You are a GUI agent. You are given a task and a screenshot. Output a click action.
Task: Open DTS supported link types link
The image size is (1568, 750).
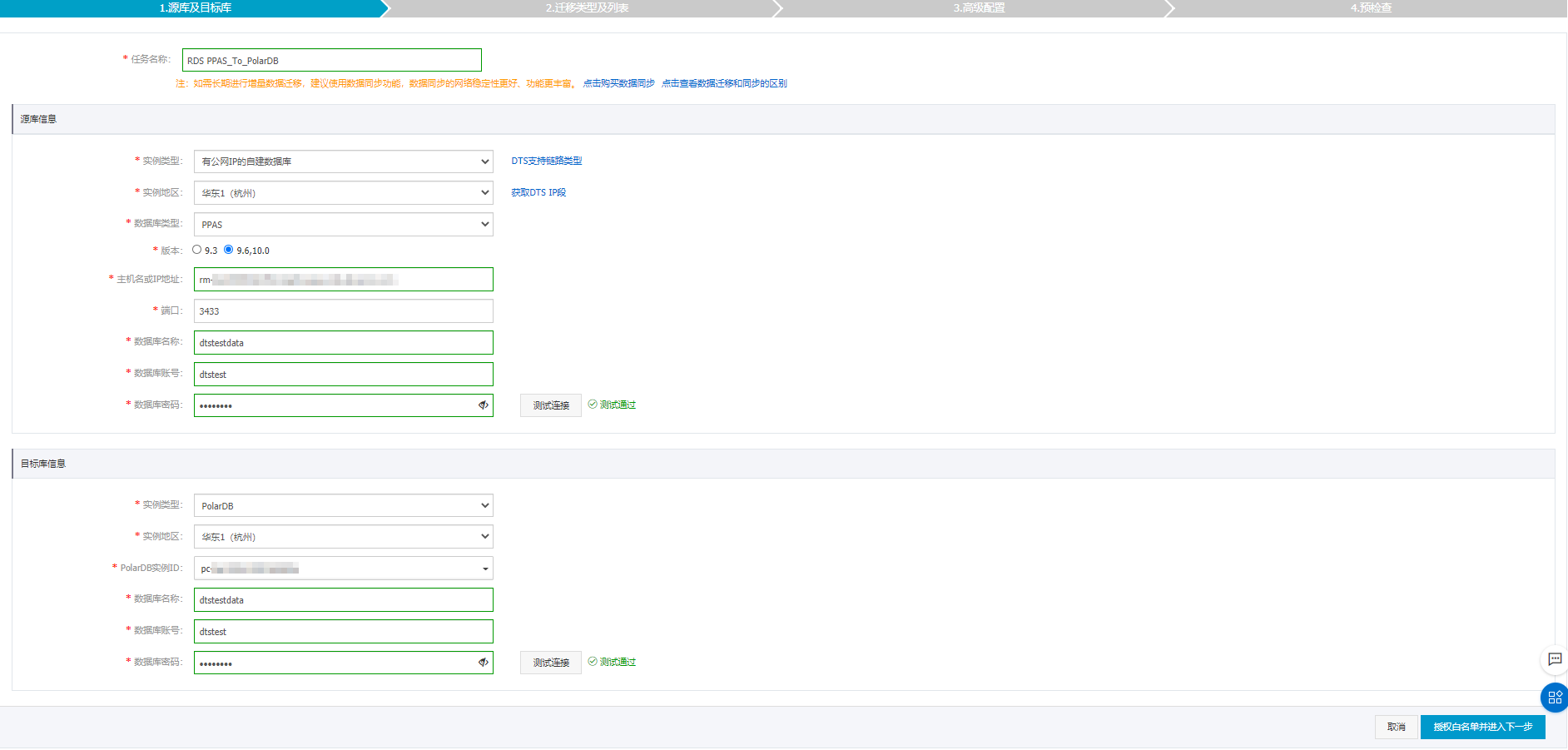[x=547, y=161]
